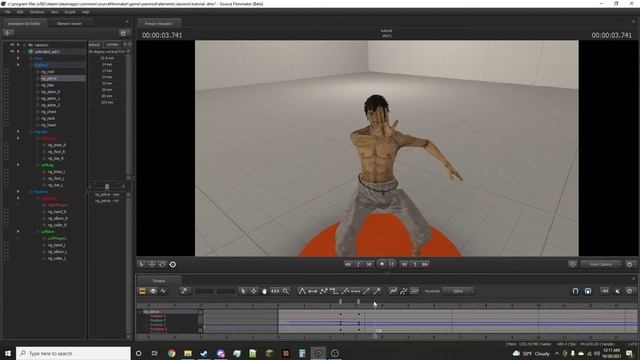Apply the flat tangent tool
The height and width of the screenshot is (360, 640).
313,291
